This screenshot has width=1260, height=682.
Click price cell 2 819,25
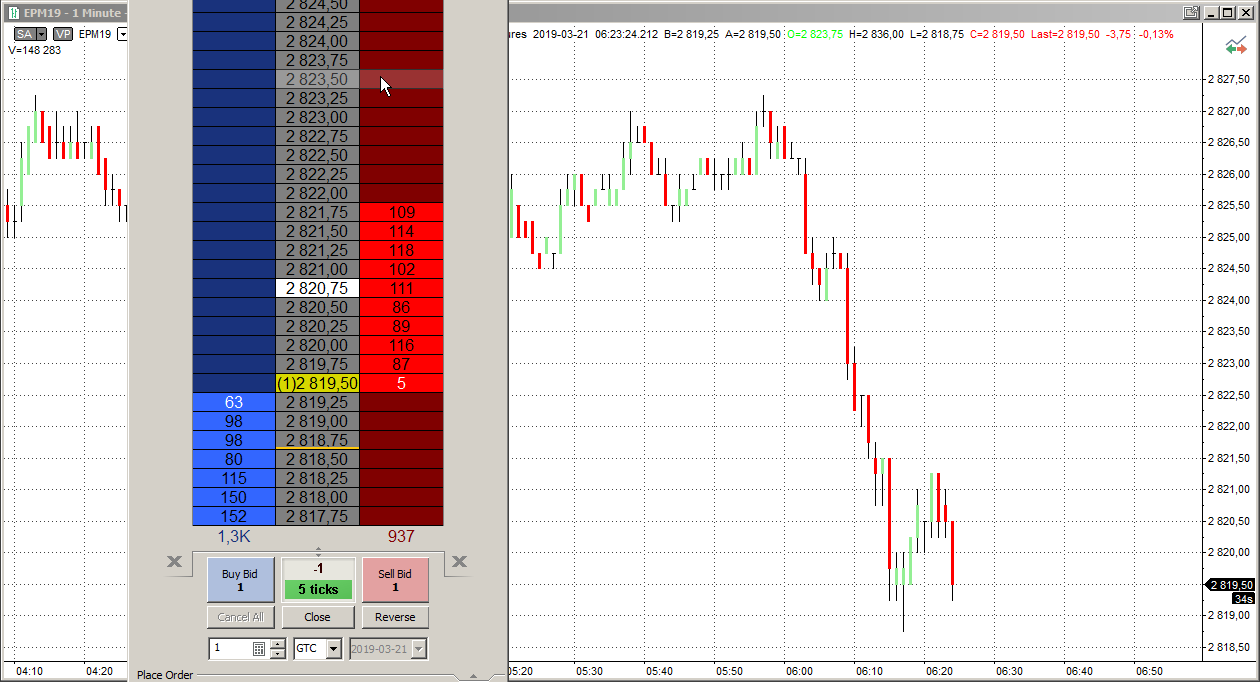317,402
